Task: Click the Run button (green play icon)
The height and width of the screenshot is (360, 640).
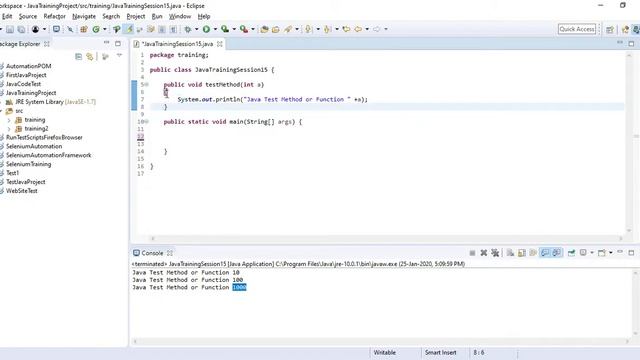Action: (x=206, y=29)
